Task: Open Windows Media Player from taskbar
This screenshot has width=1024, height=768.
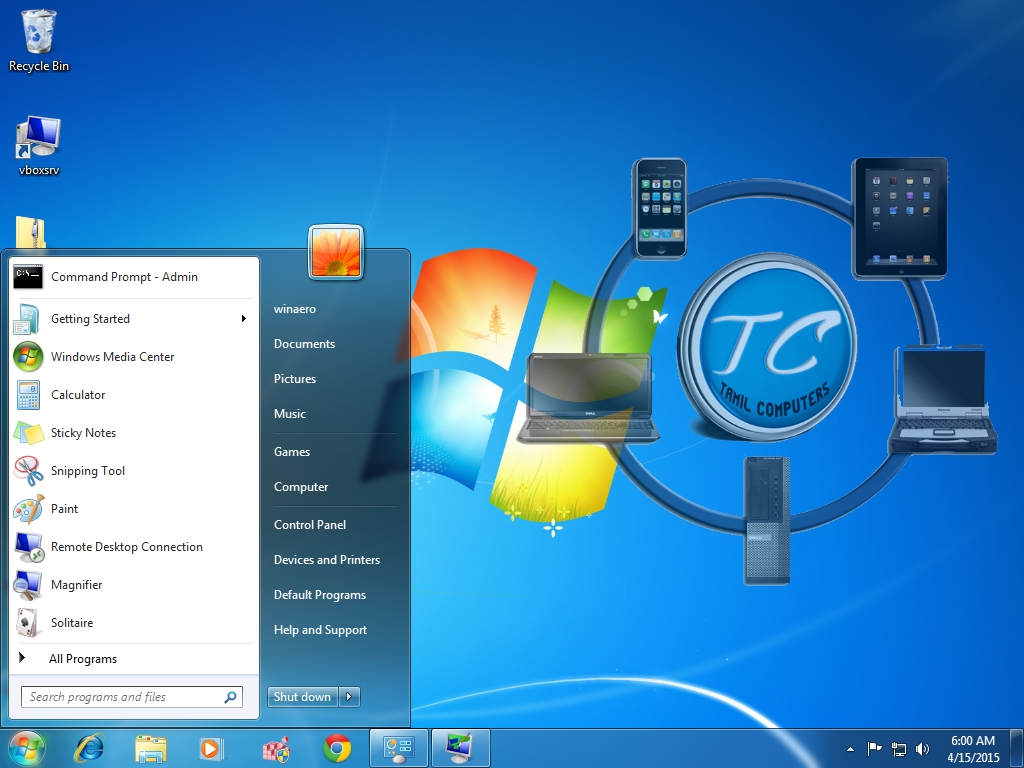Action: coord(211,748)
